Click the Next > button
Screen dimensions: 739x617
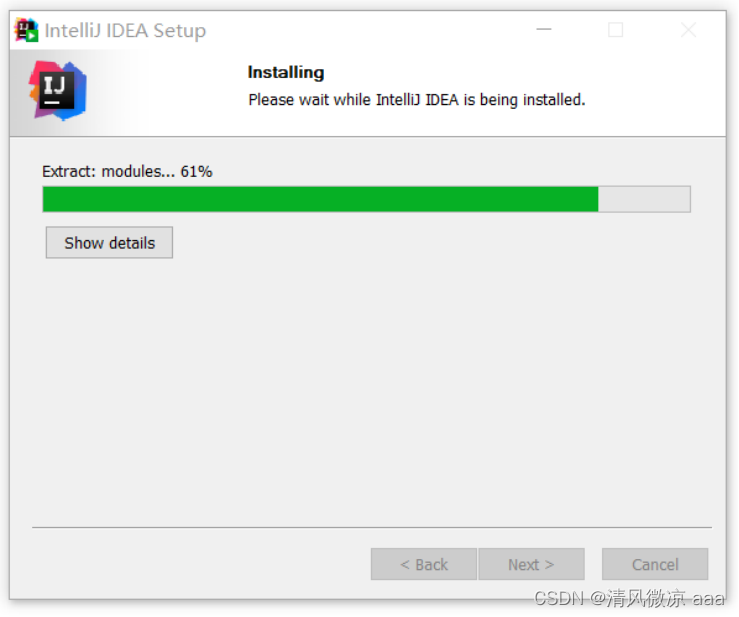(x=532, y=564)
